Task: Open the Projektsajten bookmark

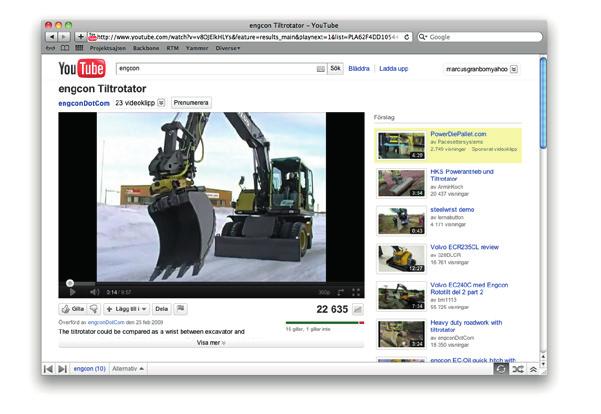Action: pyautogui.click(x=108, y=48)
